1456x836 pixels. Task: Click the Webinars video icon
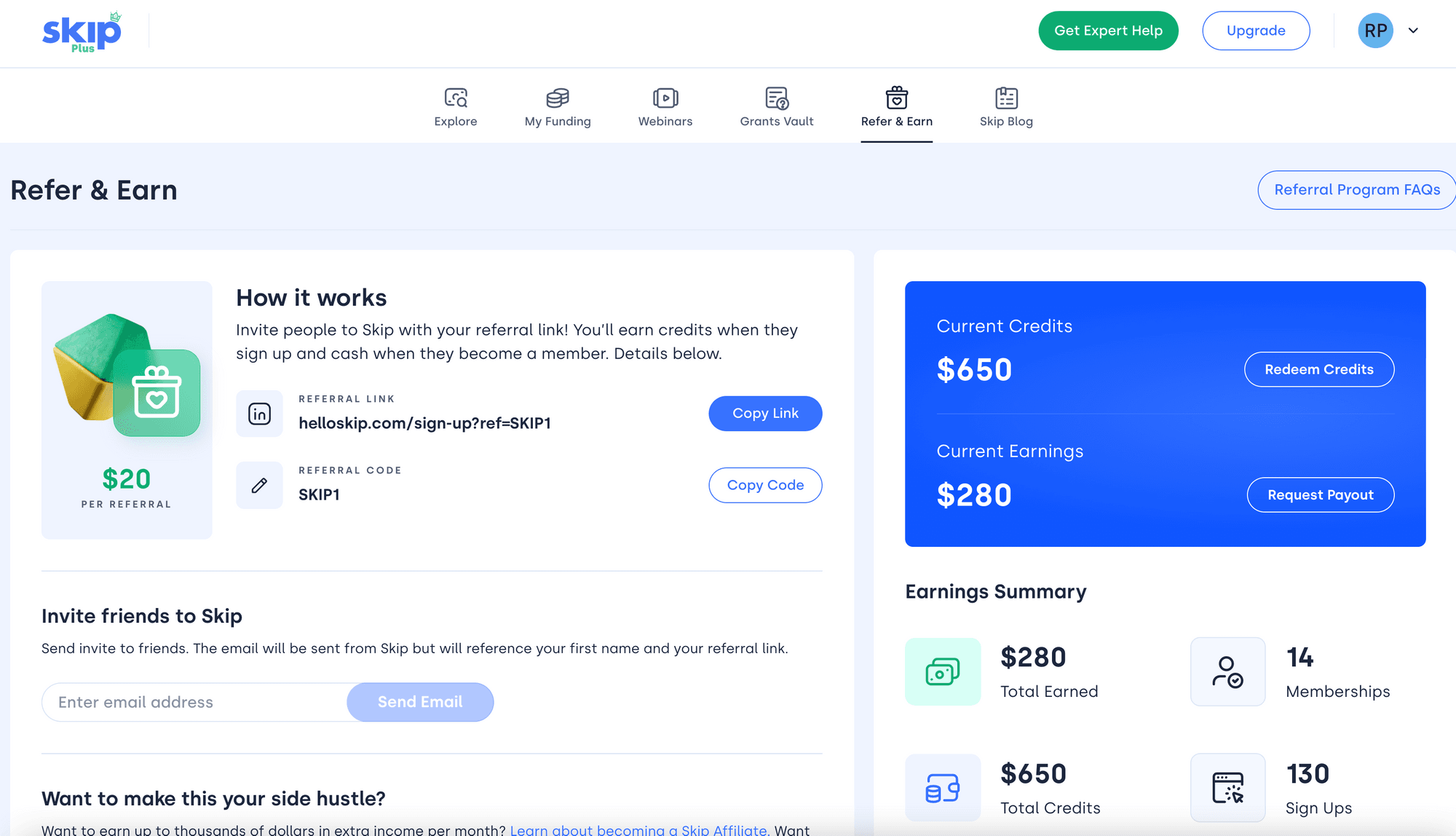click(665, 98)
